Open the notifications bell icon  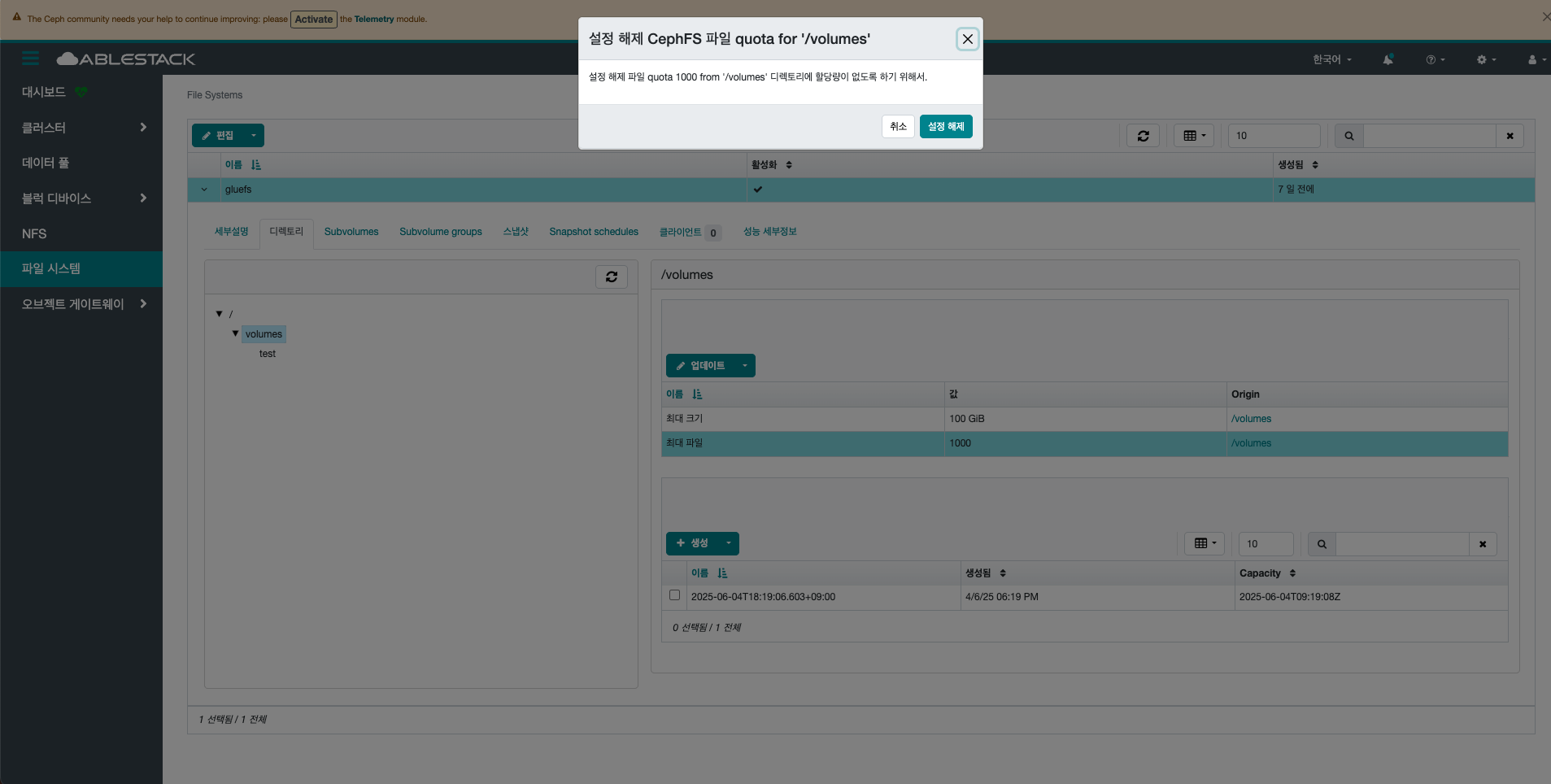click(x=1388, y=59)
